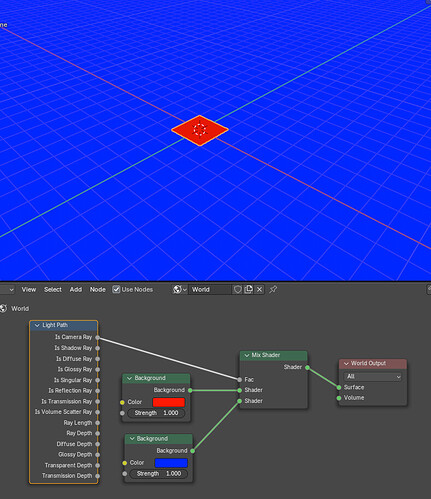Click the Is Volume Scatter Ray output socket

98,412
